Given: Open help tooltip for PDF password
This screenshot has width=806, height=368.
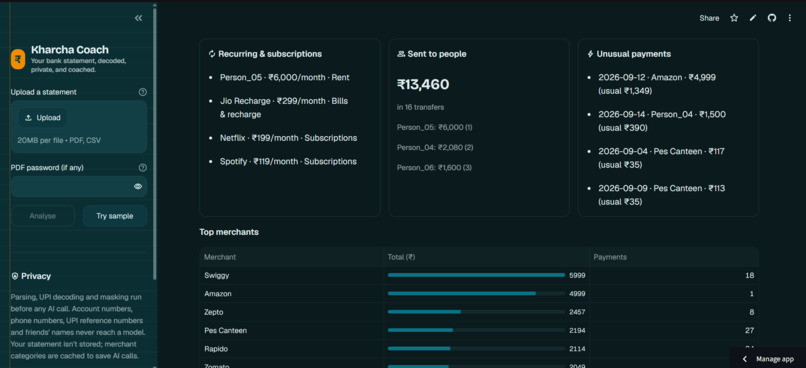Looking at the screenshot, I should click(142, 168).
